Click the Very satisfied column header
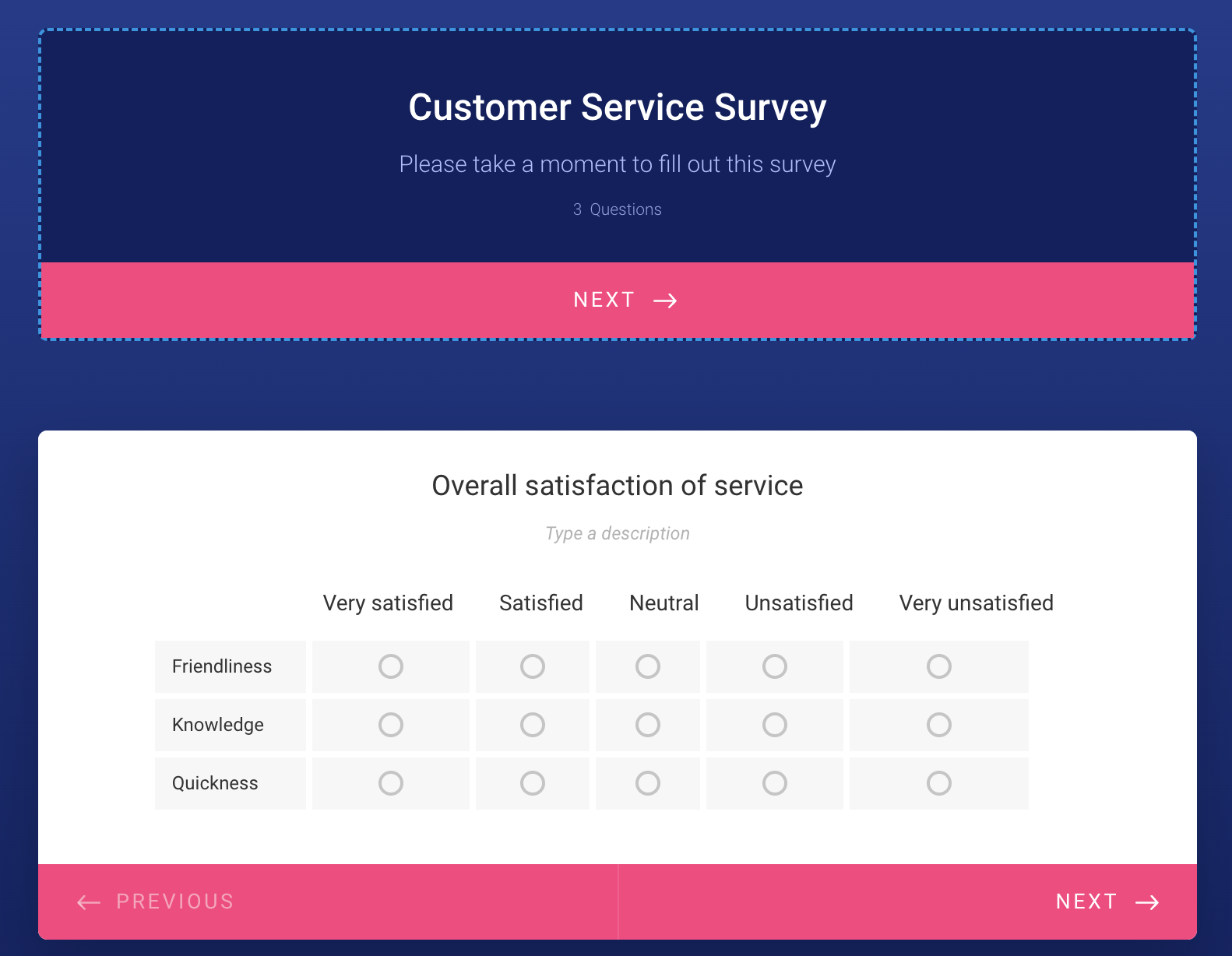The height and width of the screenshot is (956, 1232). (388, 603)
